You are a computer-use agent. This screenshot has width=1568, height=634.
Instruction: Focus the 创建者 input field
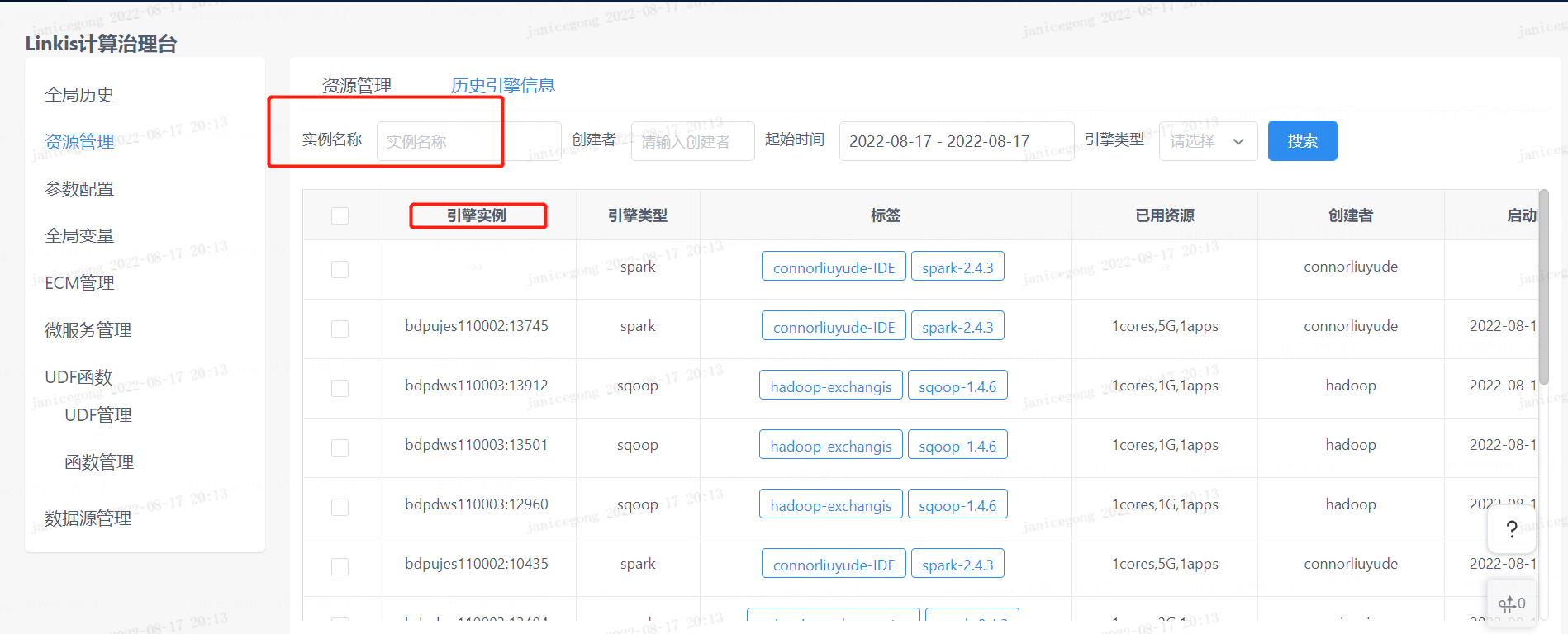click(692, 141)
